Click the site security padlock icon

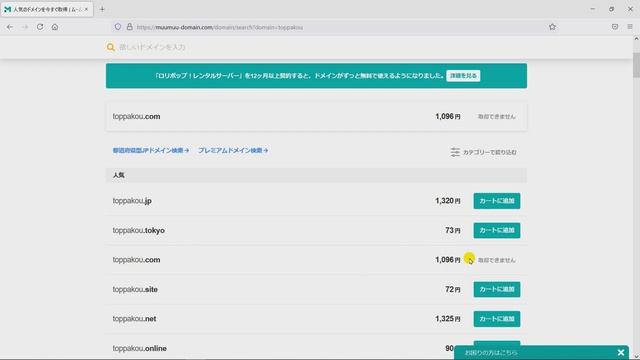[129, 27]
